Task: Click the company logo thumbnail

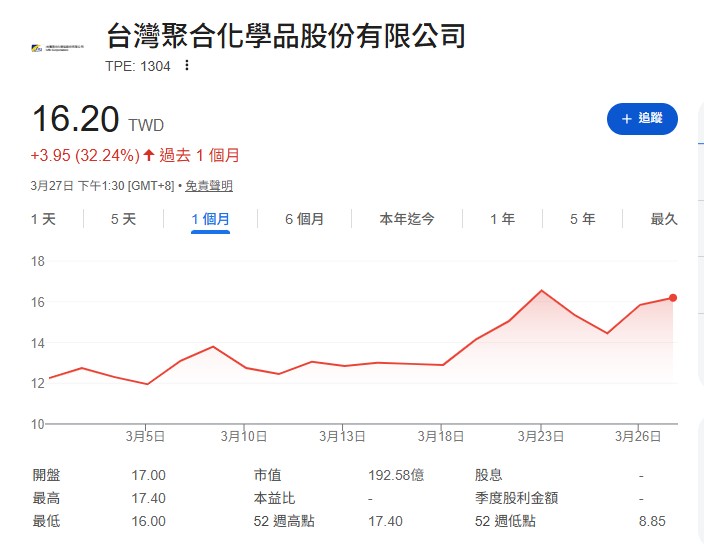Action: (x=57, y=48)
